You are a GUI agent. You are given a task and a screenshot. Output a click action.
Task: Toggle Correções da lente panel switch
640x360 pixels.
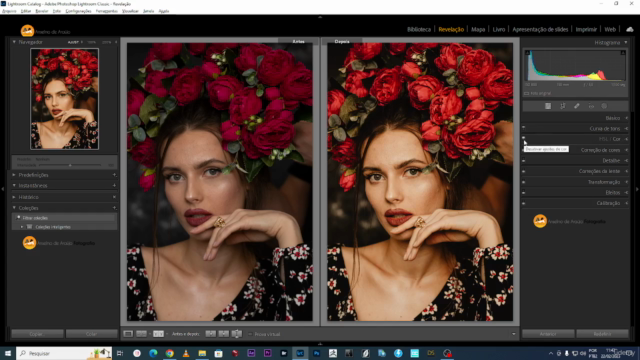(x=524, y=171)
